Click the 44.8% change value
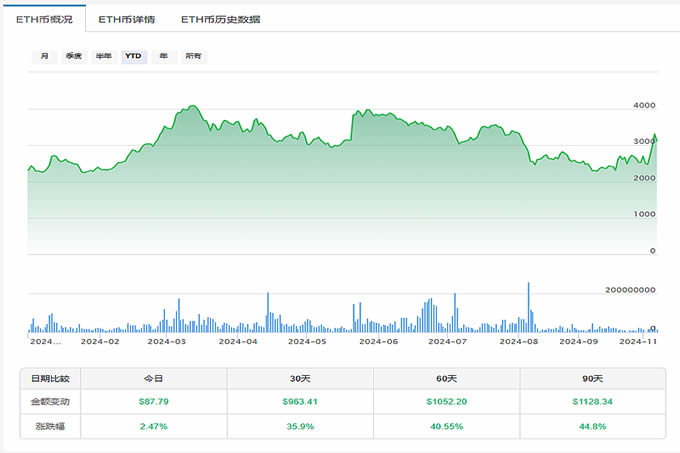The height and width of the screenshot is (453, 680). point(592,426)
